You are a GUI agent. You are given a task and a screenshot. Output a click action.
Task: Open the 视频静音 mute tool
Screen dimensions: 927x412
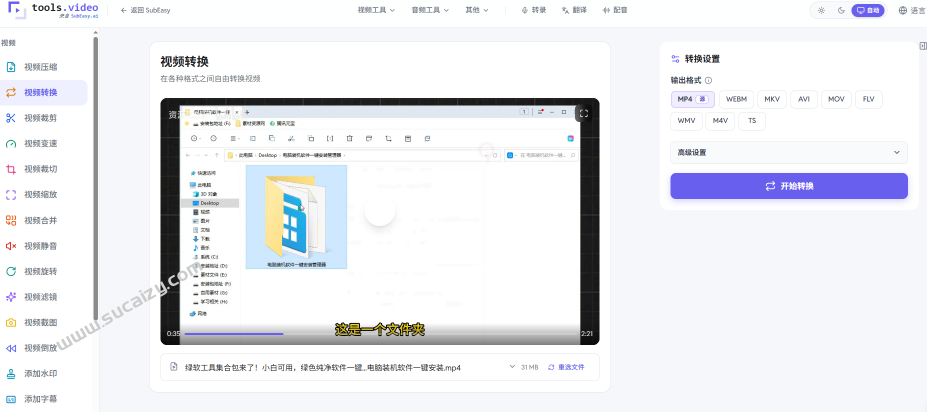pyautogui.click(x=40, y=246)
